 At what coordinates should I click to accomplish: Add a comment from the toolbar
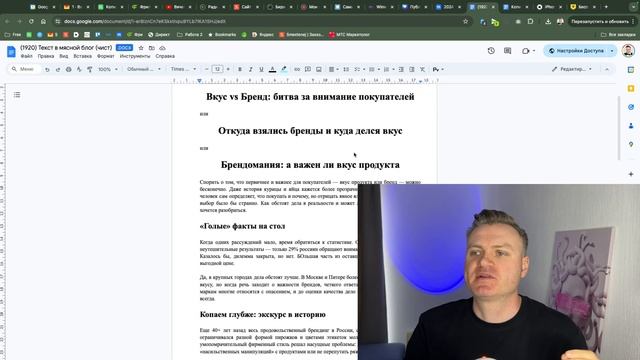308,69
